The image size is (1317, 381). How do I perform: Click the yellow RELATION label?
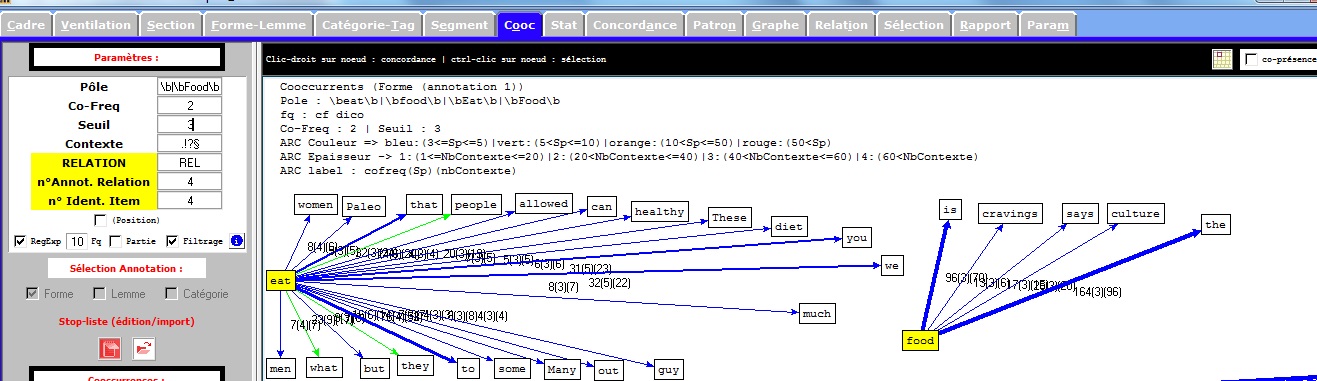(x=94, y=163)
